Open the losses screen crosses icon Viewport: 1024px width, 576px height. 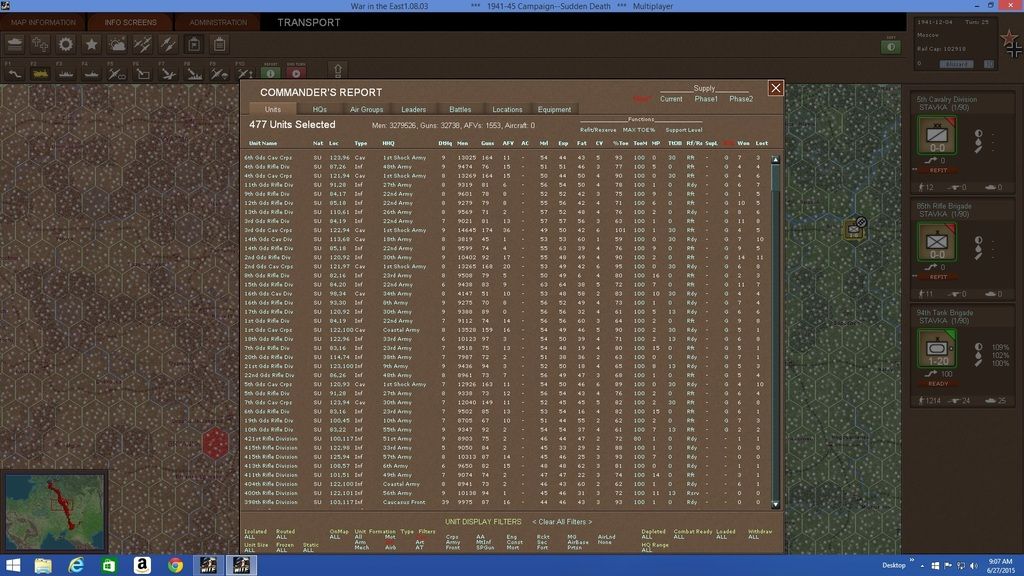40,44
